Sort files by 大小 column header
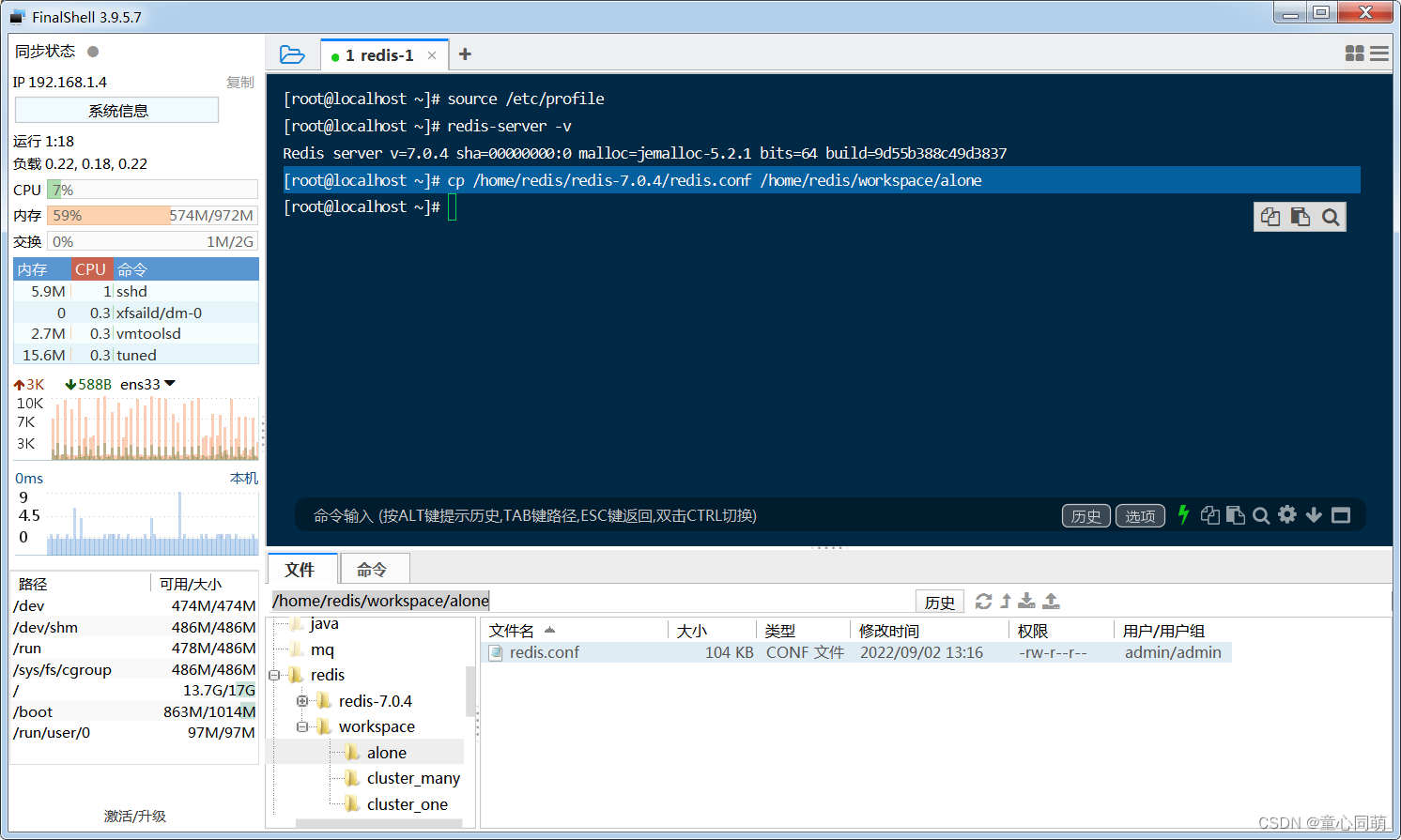 [x=712, y=631]
